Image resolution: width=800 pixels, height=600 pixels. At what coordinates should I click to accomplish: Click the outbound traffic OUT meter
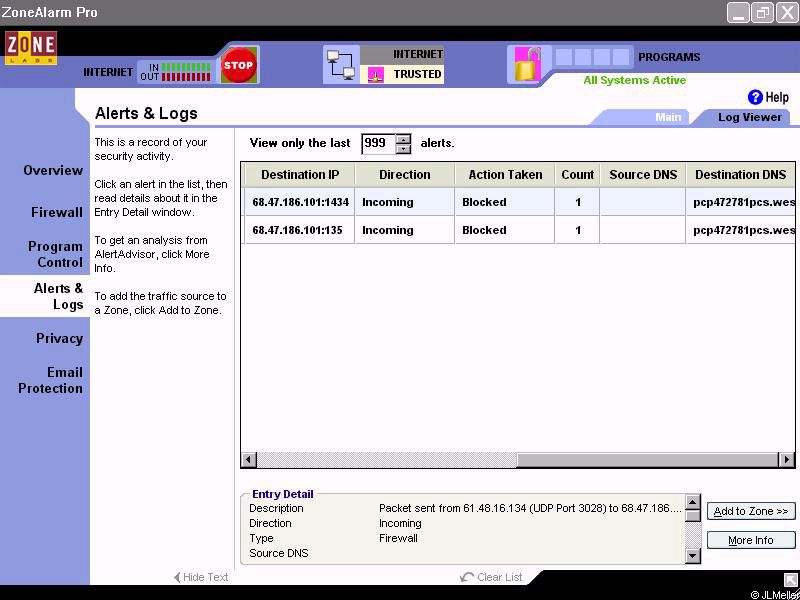pos(186,77)
